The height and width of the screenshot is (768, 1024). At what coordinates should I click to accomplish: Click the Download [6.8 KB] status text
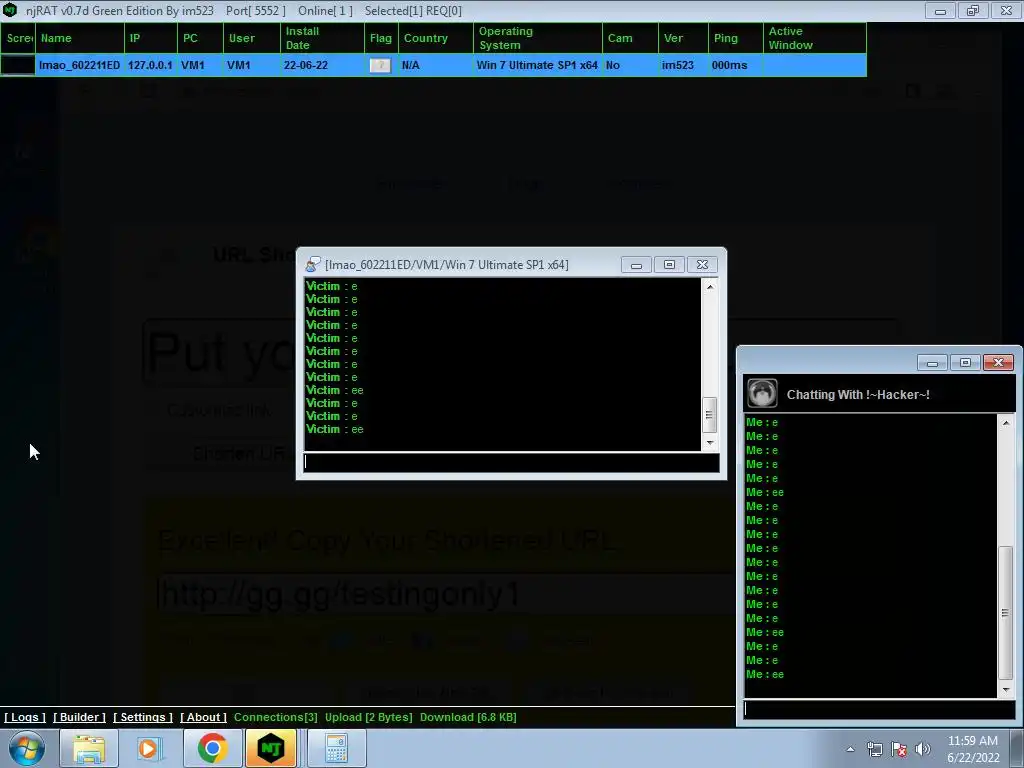coord(468,717)
